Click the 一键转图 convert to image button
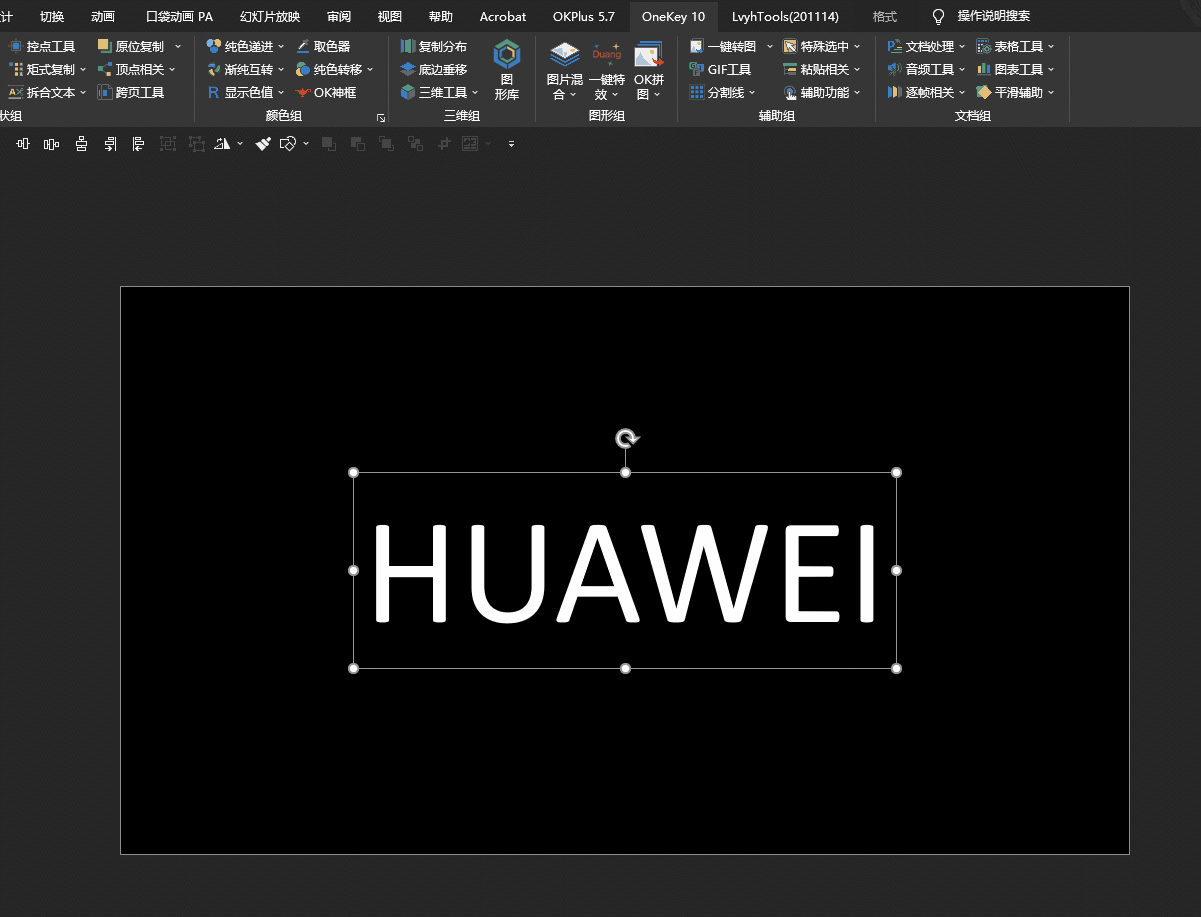1201x917 pixels. pos(723,46)
